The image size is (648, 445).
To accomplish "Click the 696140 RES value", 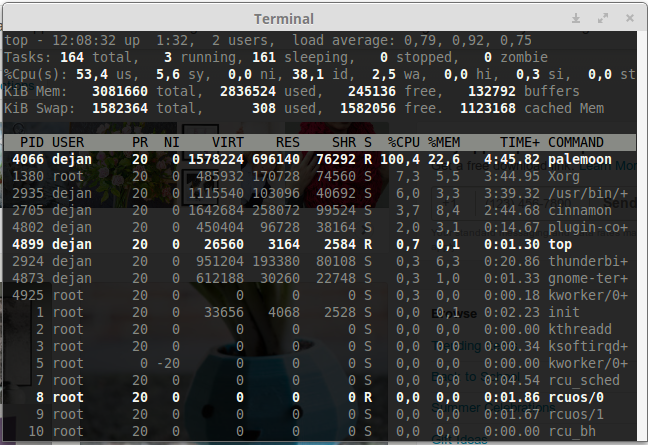I will [x=276, y=159].
